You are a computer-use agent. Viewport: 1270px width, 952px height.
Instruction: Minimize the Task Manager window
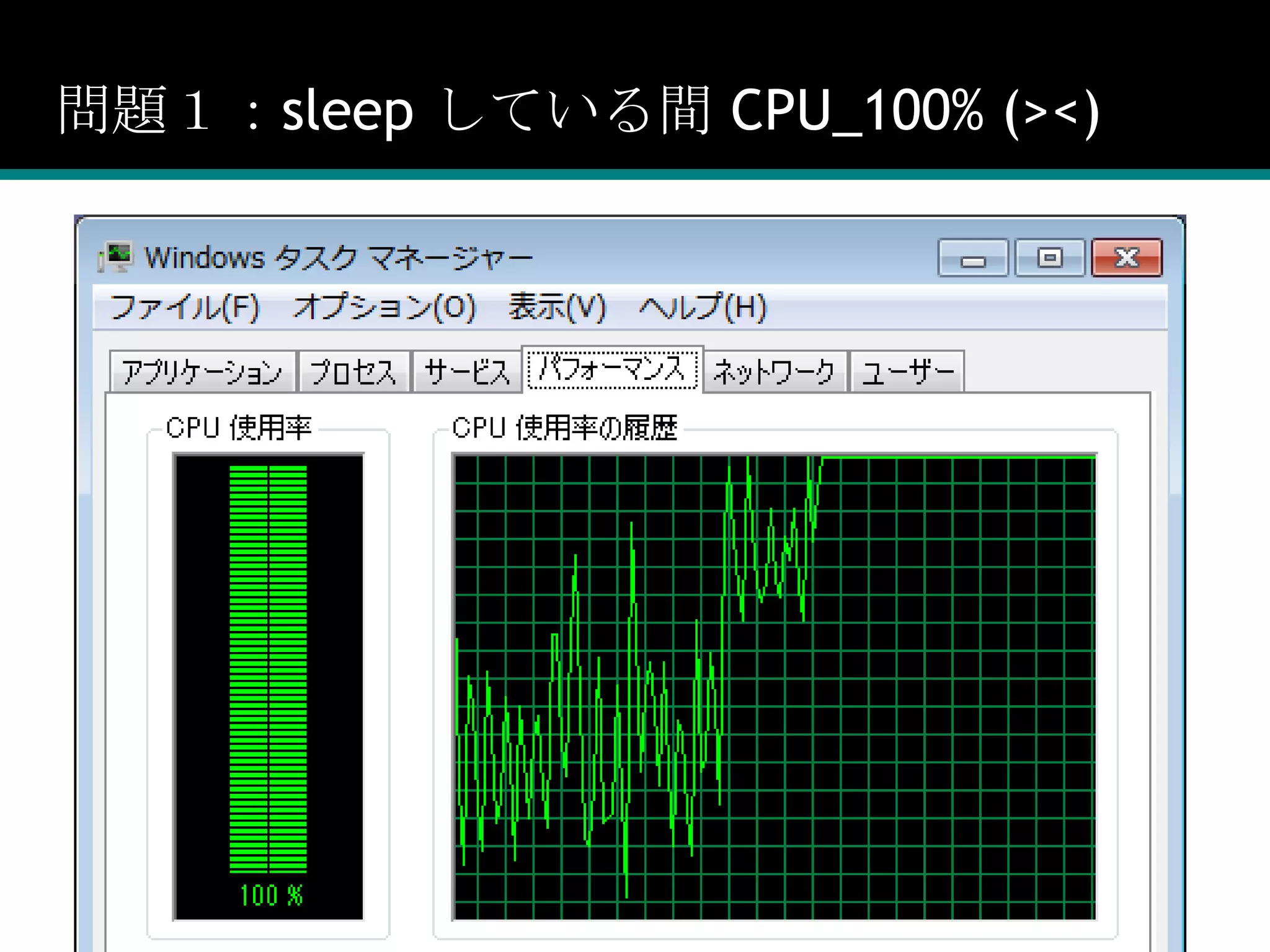[973, 258]
